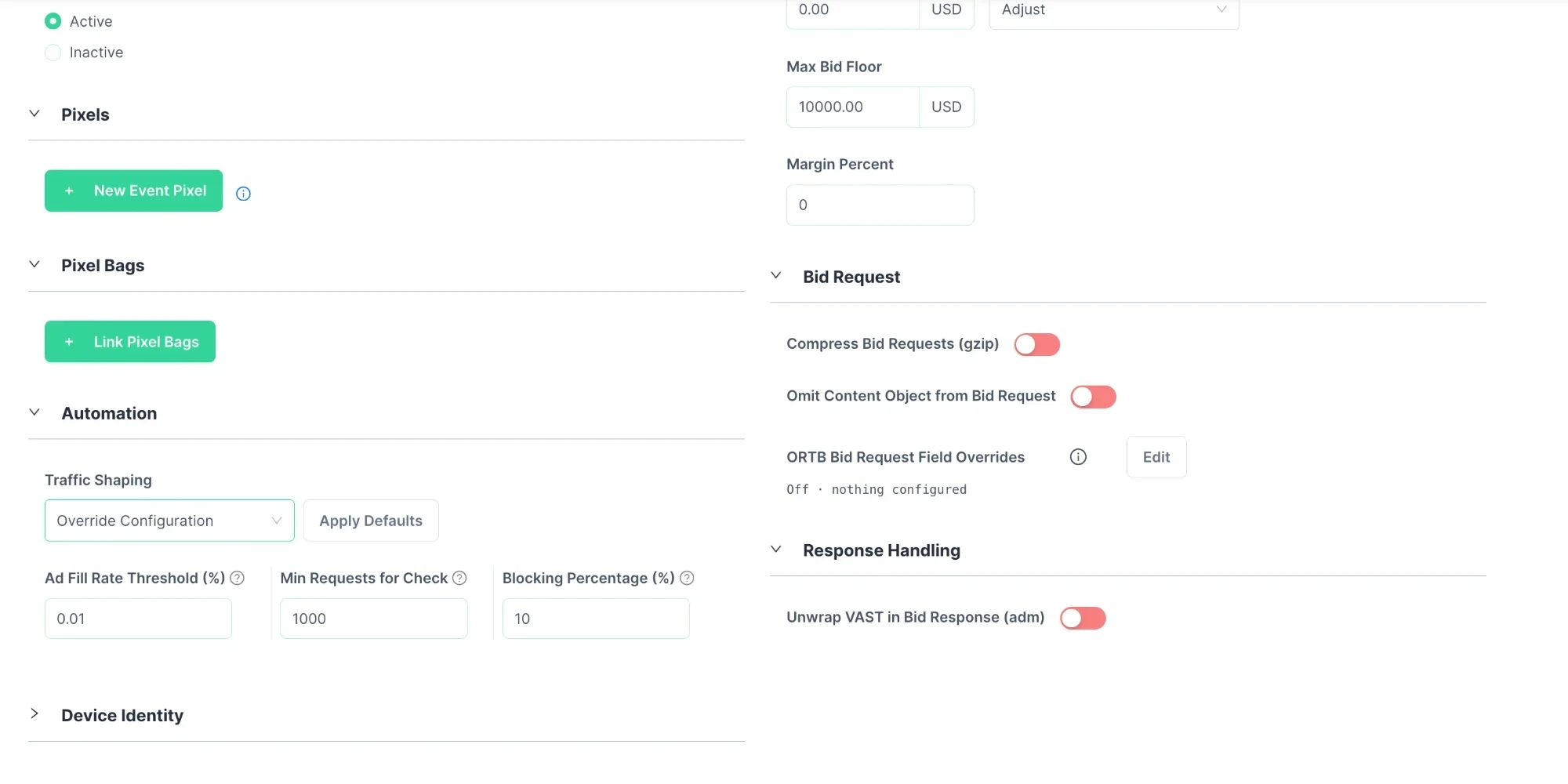Collapse the Pixels section
Viewport: 1568px width, 784px height.
click(x=34, y=114)
